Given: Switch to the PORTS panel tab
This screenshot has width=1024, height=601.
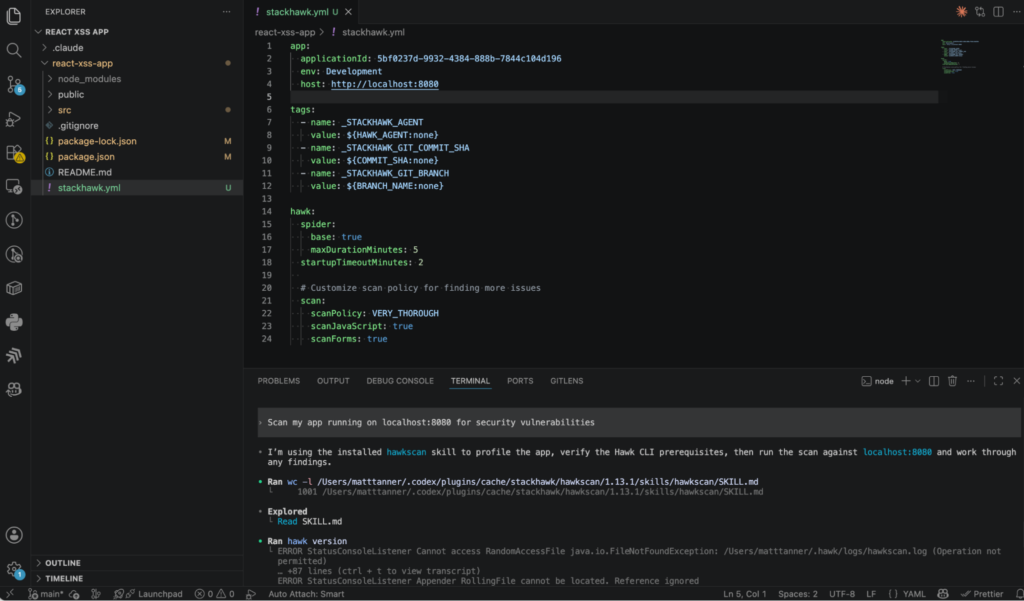Looking at the screenshot, I should (x=520, y=381).
